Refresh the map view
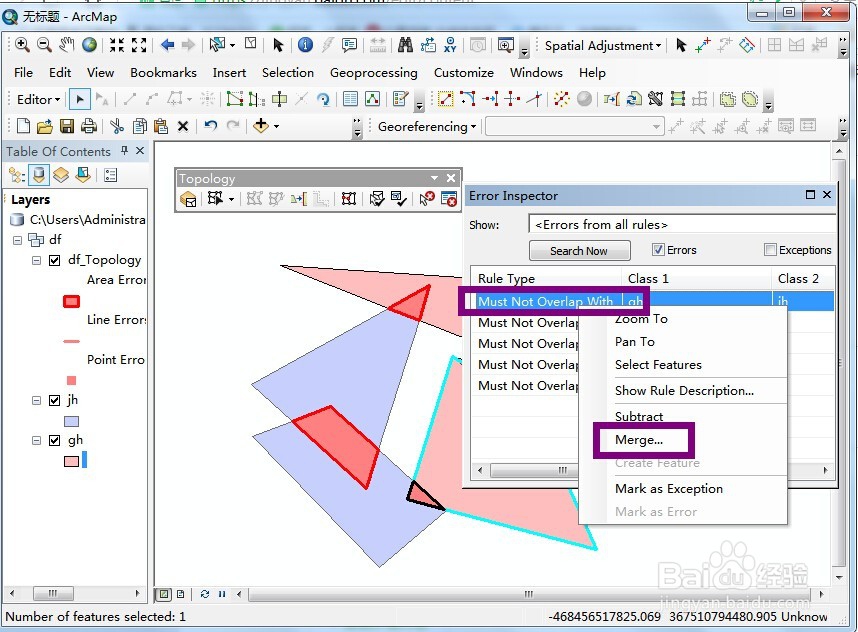Viewport: 858px width, 632px height. pos(205,594)
